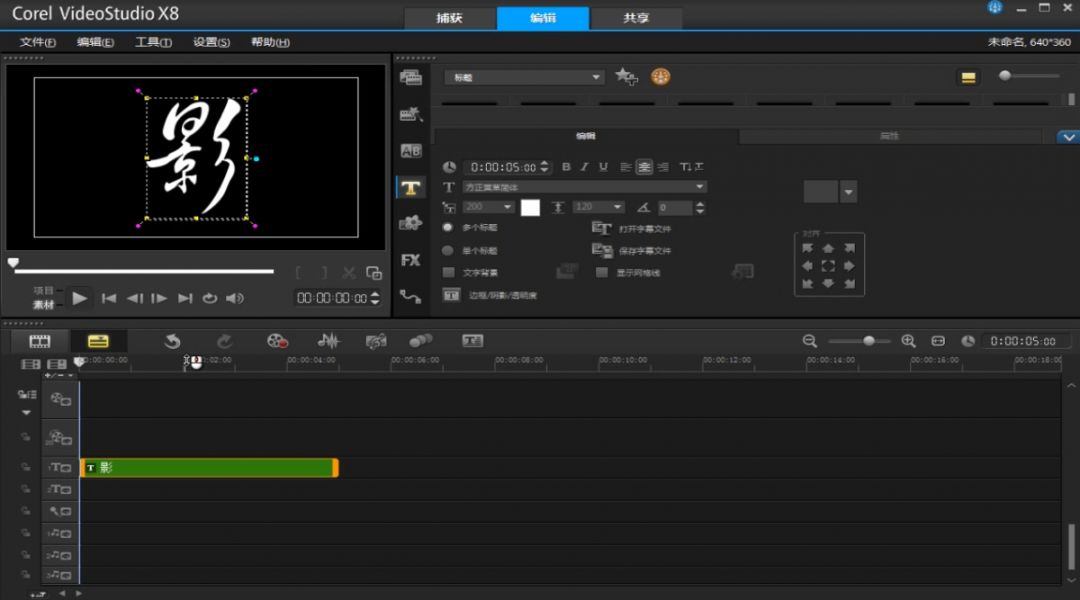Fit project in timeline window icon

point(938,341)
